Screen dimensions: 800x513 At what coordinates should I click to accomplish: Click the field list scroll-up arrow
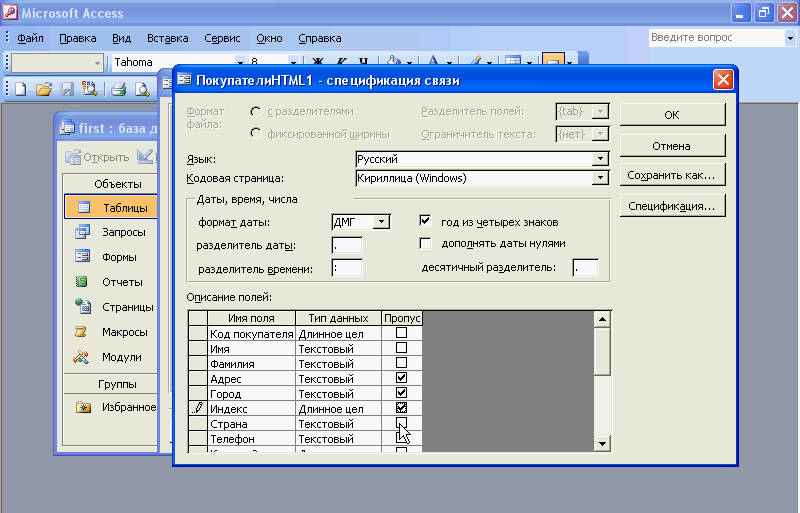tap(602, 319)
